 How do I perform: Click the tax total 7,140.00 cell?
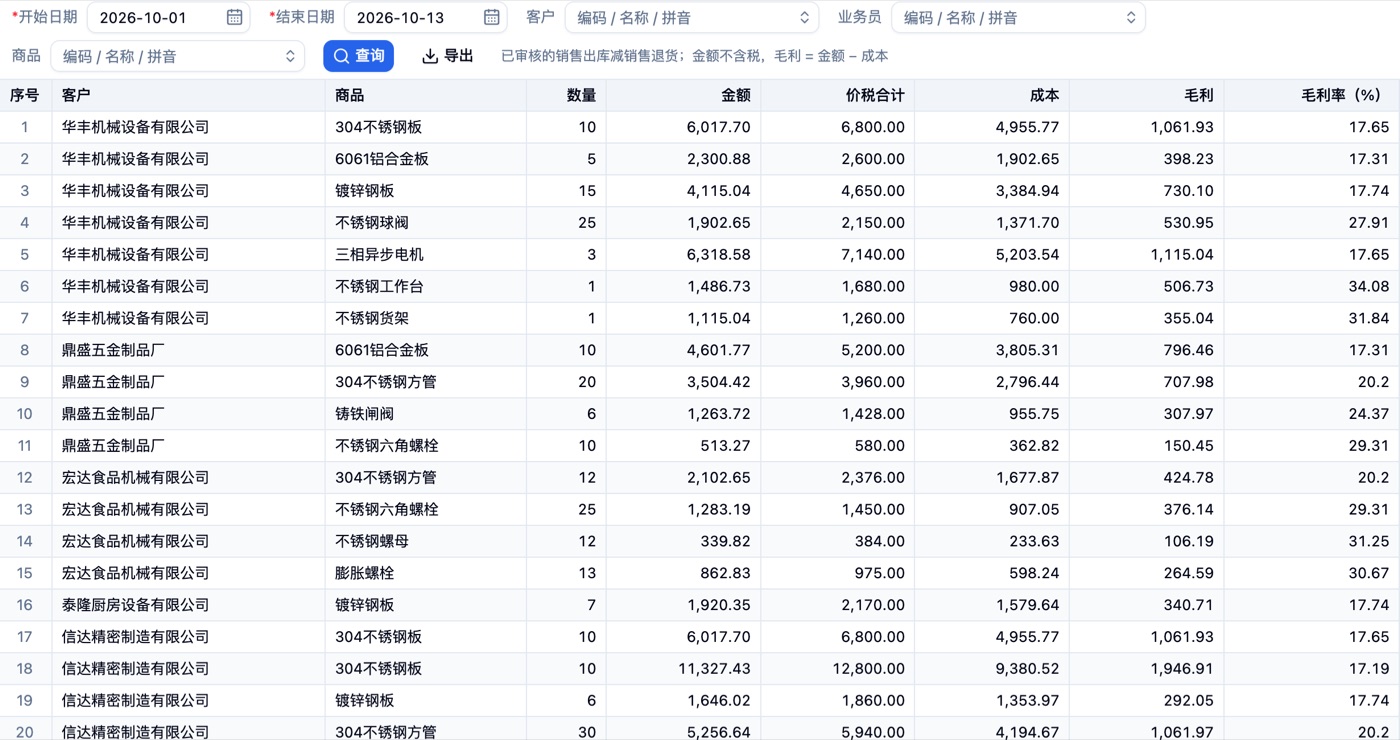[x=837, y=254]
